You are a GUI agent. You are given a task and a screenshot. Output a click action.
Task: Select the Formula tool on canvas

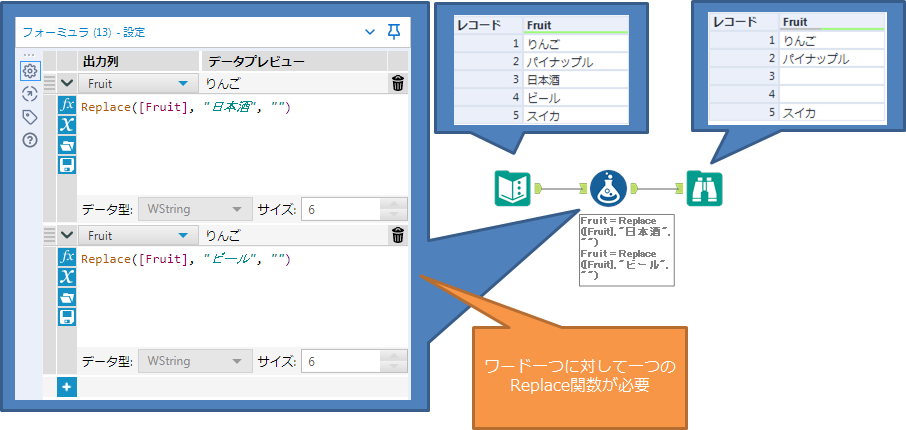click(x=608, y=188)
